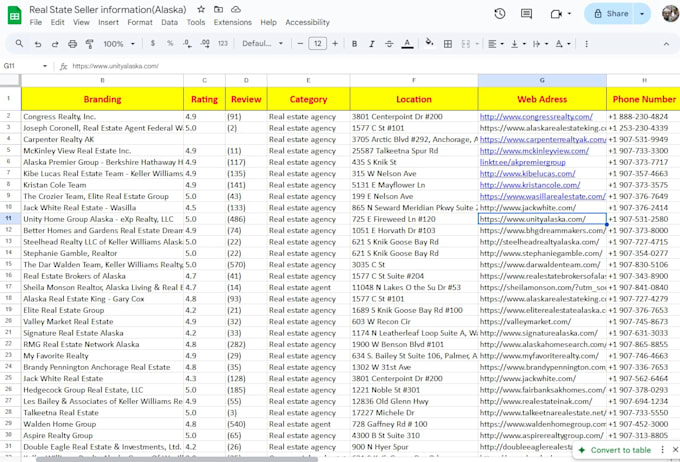
Task: Expand the Share options arrow
Action: pos(642,14)
